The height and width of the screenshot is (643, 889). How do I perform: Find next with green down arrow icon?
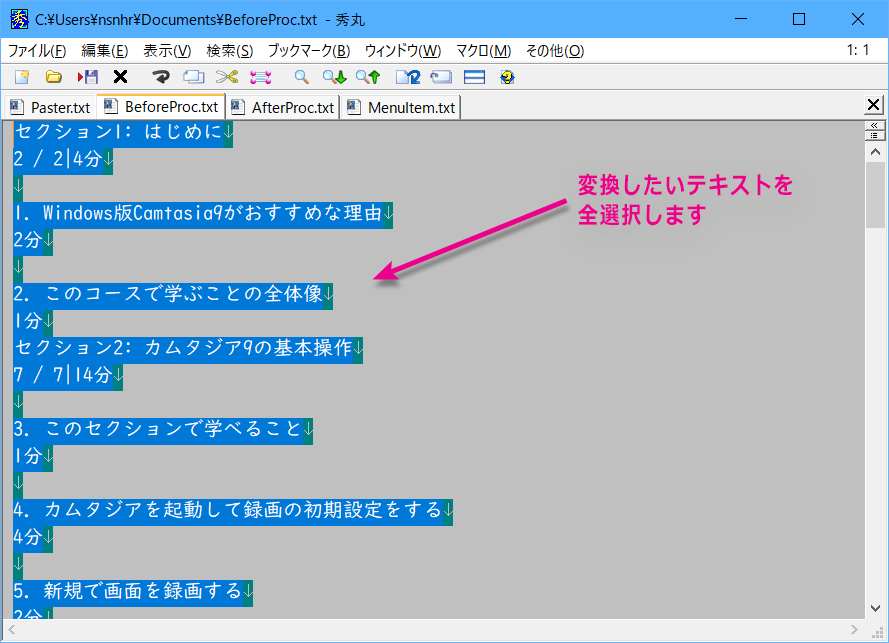tap(335, 77)
